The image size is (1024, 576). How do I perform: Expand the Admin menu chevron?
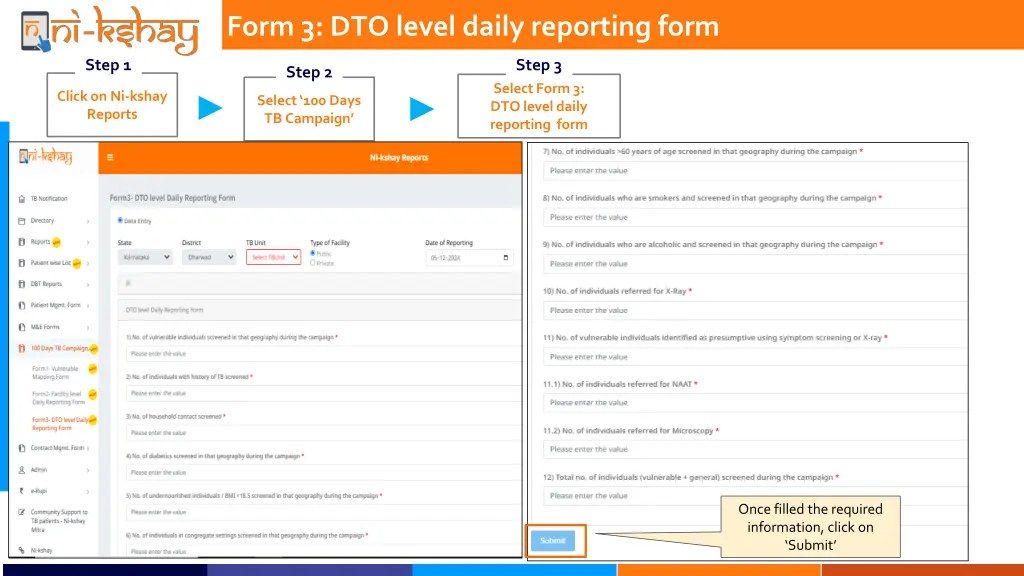pyautogui.click(x=88, y=470)
